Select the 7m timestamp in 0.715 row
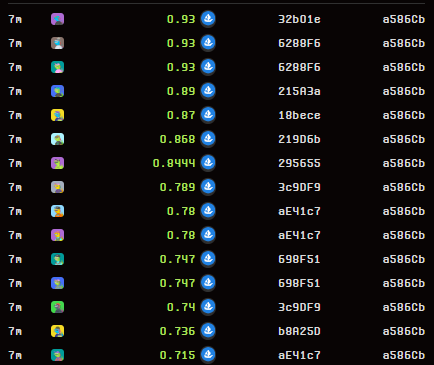Screen dimensions: 434x365 pos(15,355)
